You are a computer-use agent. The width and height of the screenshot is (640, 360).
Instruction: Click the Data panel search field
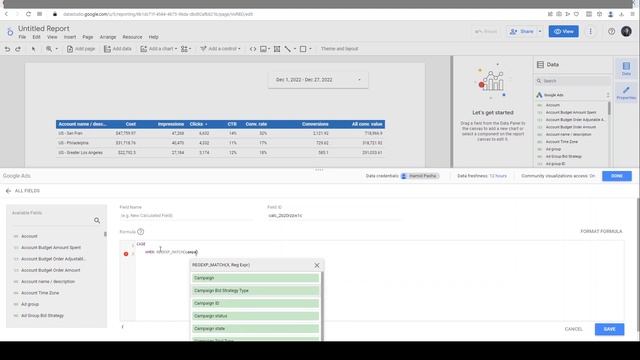(573, 81)
